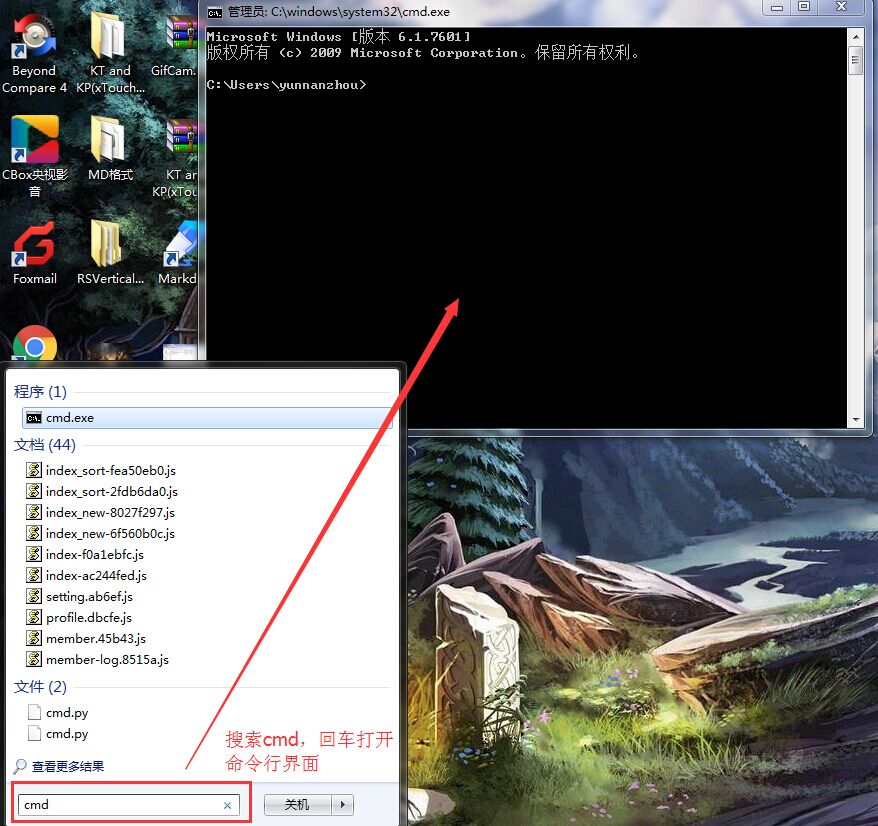Open the KT and KP(xTouch...) folder
The width and height of the screenshot is (878, 826).
click(x=110, y=53)
